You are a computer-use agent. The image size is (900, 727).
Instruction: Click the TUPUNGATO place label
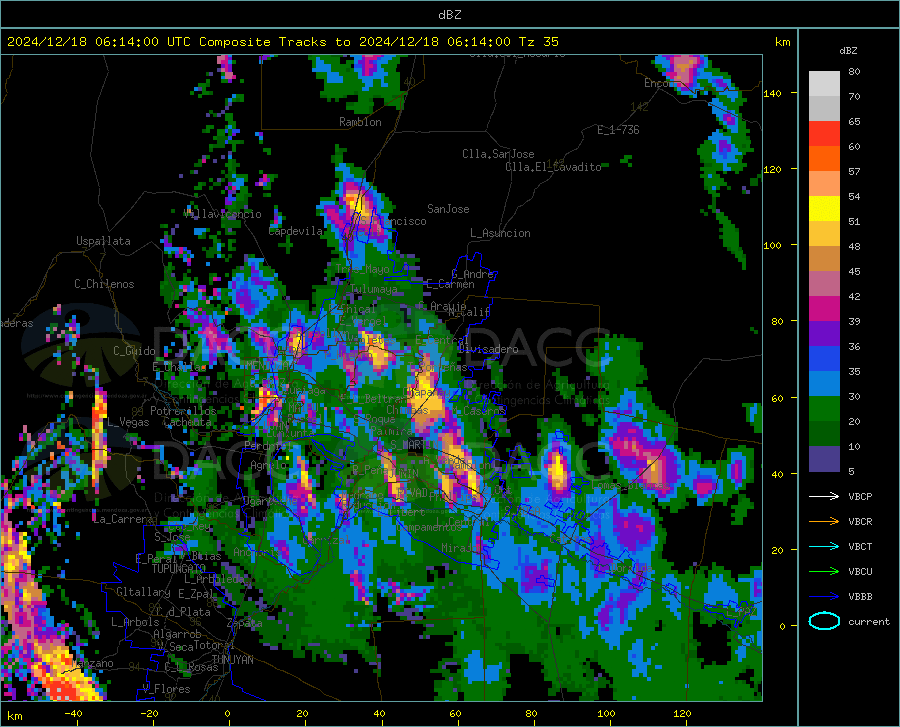pos(179,569)
